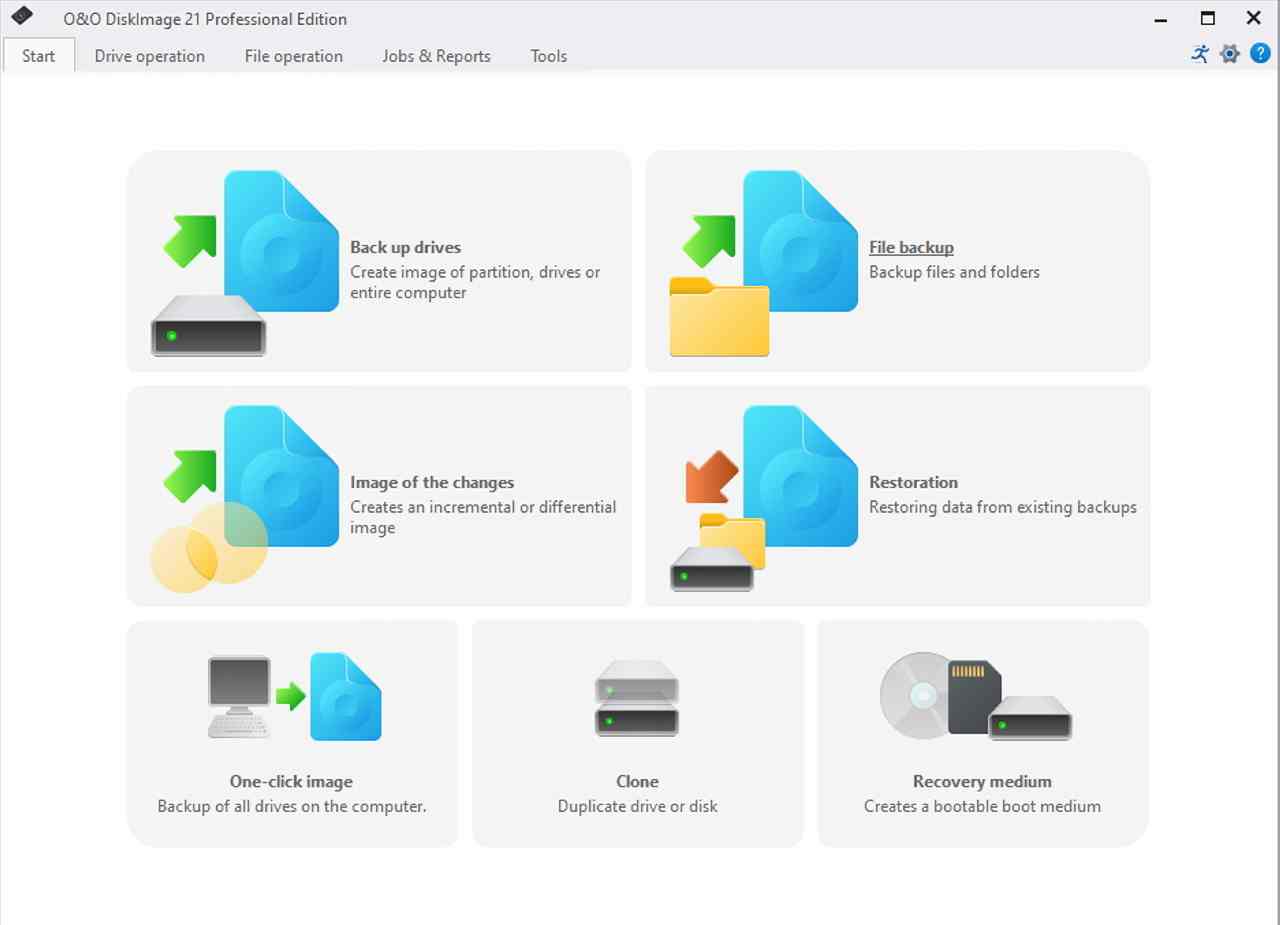Click the Clone stacked drives icon
1280x925 pixels.
pyautogui.click(x=637, y=698)
